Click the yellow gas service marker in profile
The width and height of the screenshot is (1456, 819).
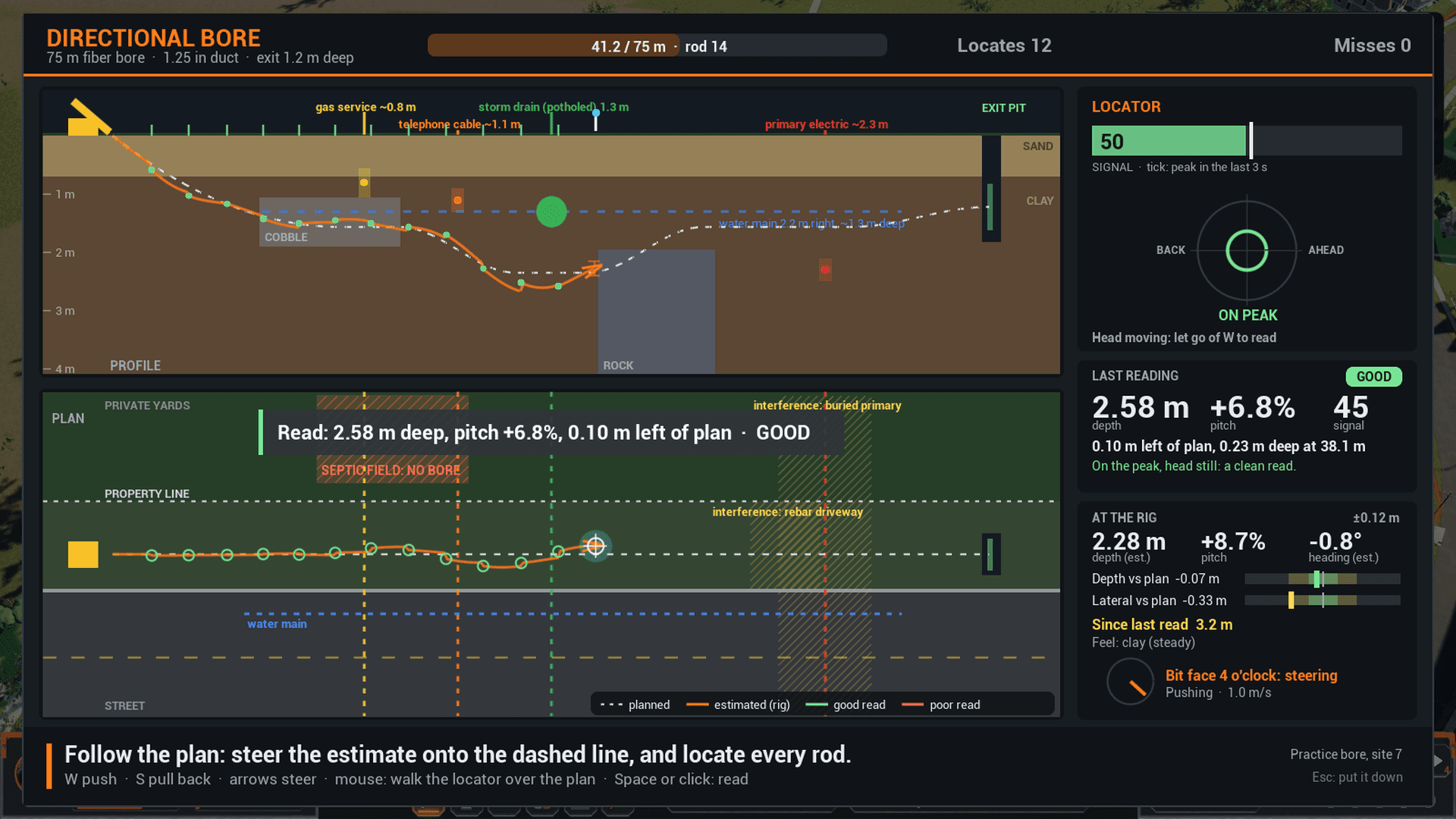click(x=364, y=182)
